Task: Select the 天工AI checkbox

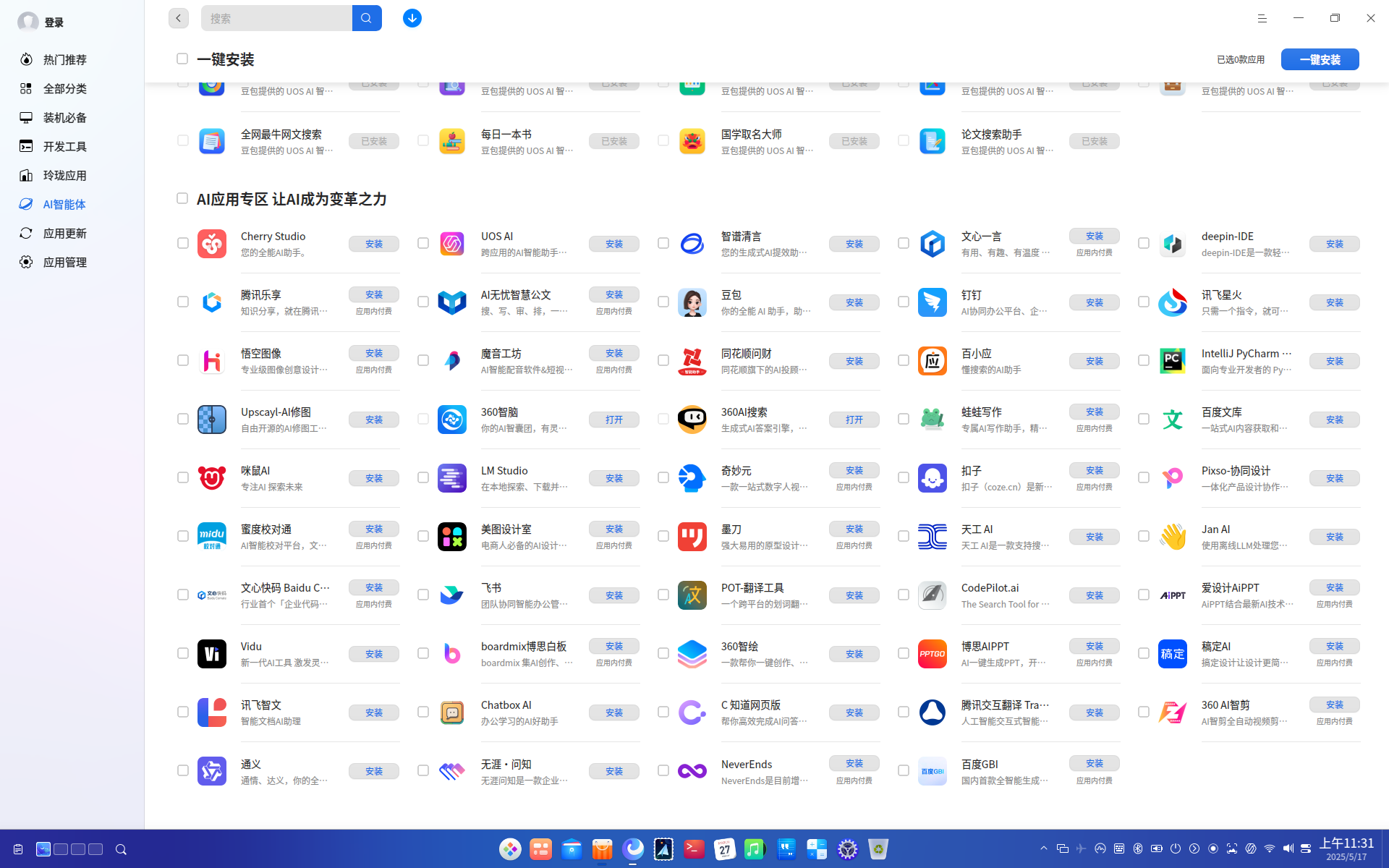Action: pyautogui.click(x=904, y=536)
